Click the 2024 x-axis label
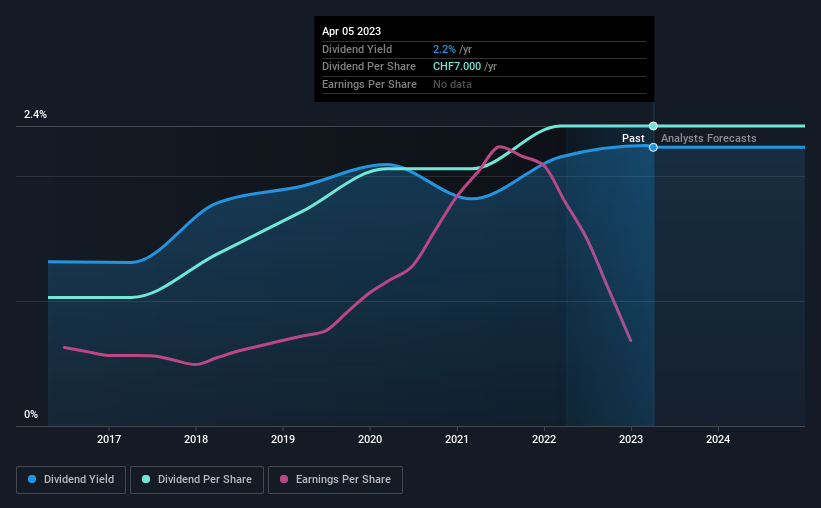 [718, 439]
